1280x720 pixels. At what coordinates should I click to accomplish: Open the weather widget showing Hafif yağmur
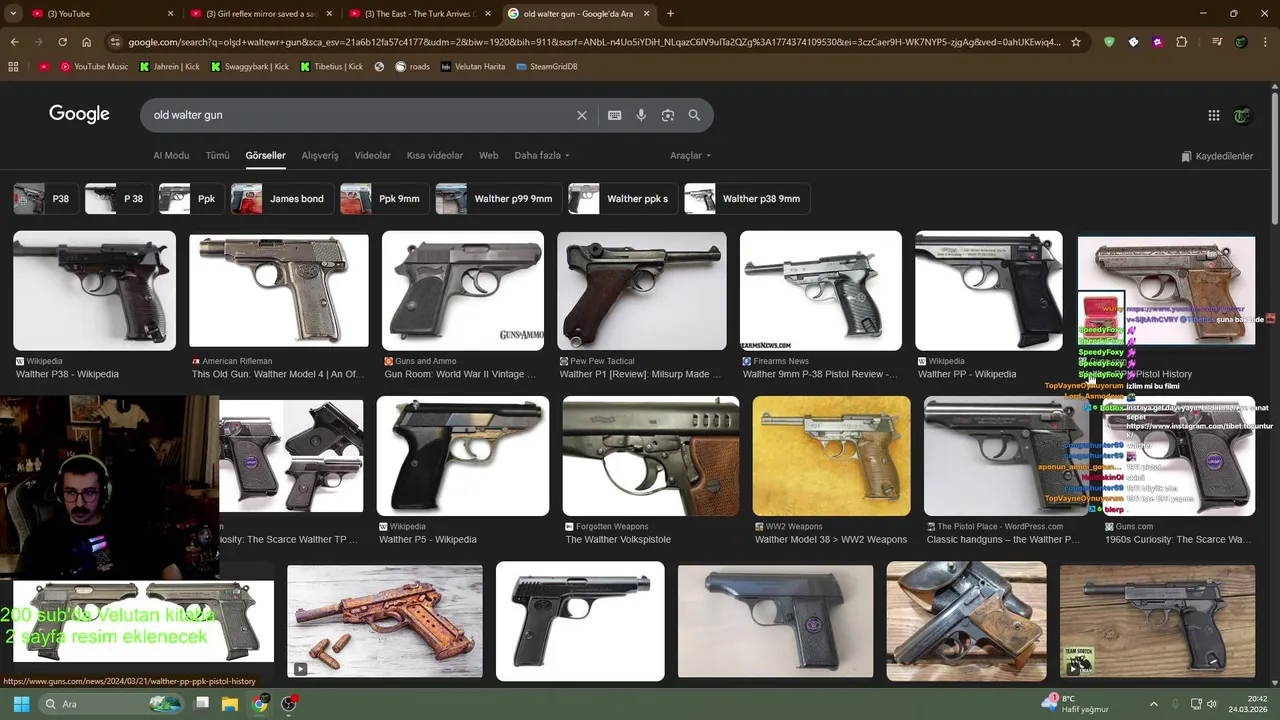tap(1075, 704)
